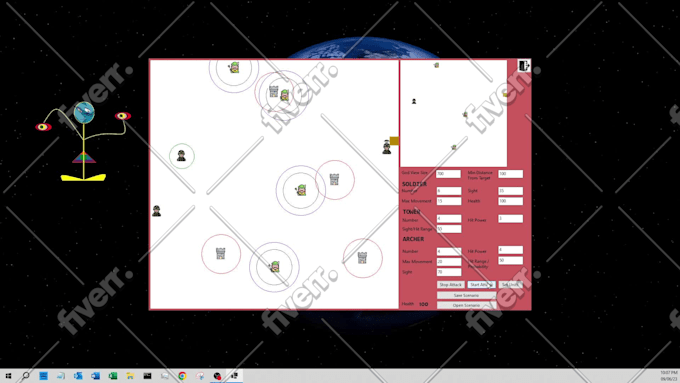Open Word from the taskbar
Image resolution: width=680 pixels, height=383 pixels.
(x=95, y=376)
